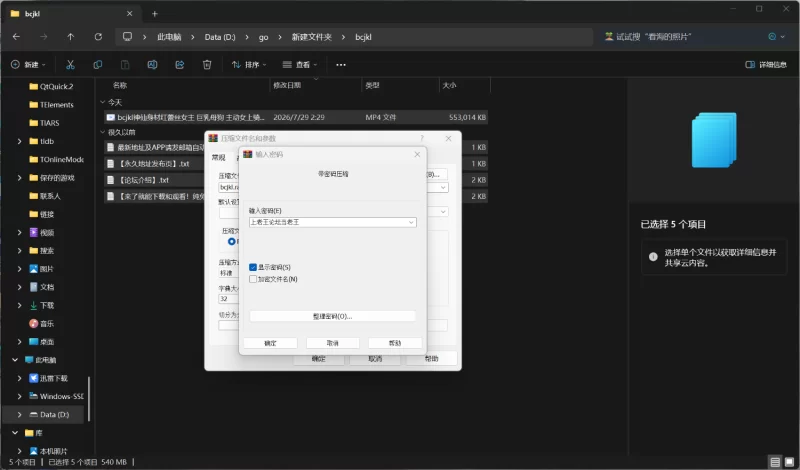Click Data (D:) breadcrumb in address bar
Viewport: 800px width, 470px height.
point(220,37)
